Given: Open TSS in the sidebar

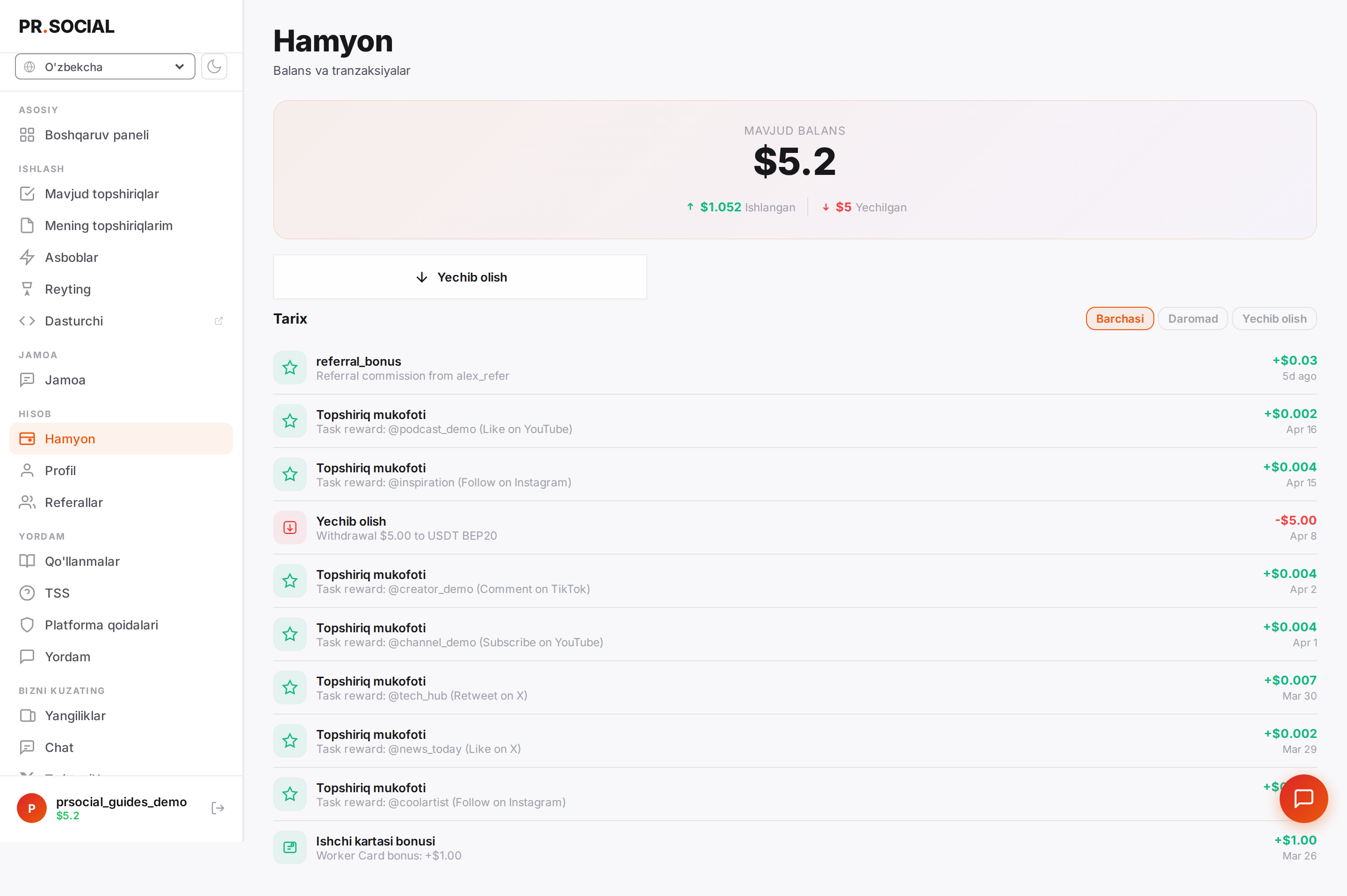Looking at the screenshot, I should coord(121,593).
